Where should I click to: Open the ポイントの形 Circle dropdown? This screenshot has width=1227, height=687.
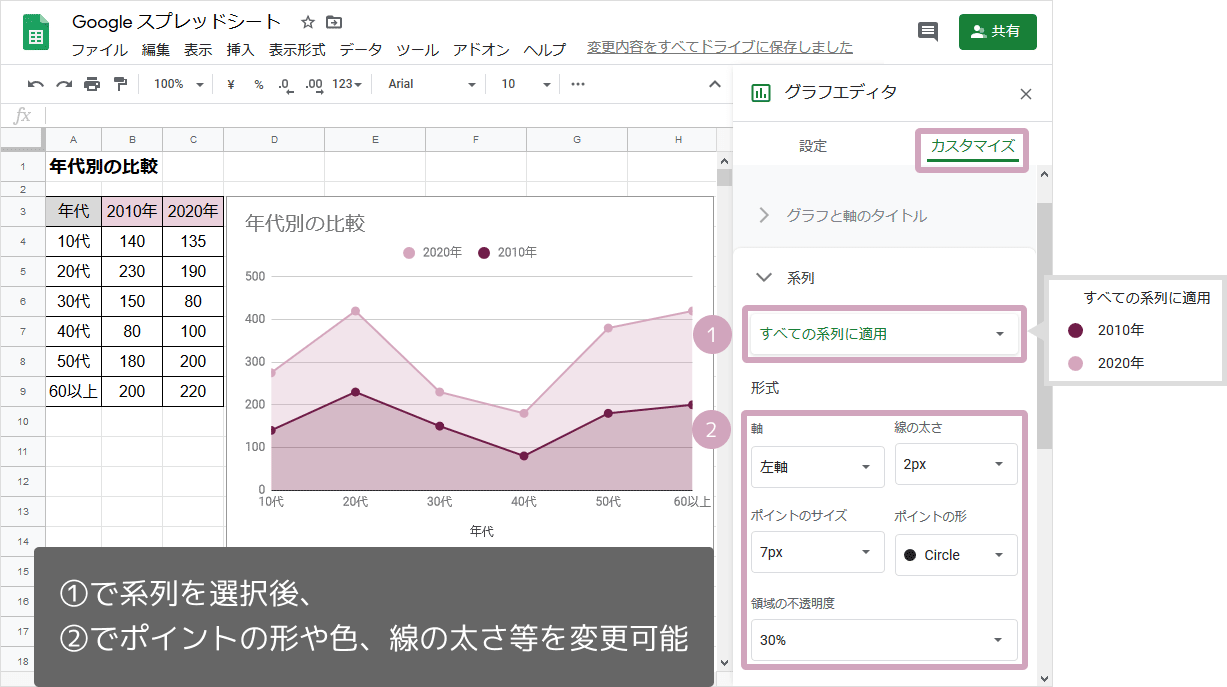955,555
